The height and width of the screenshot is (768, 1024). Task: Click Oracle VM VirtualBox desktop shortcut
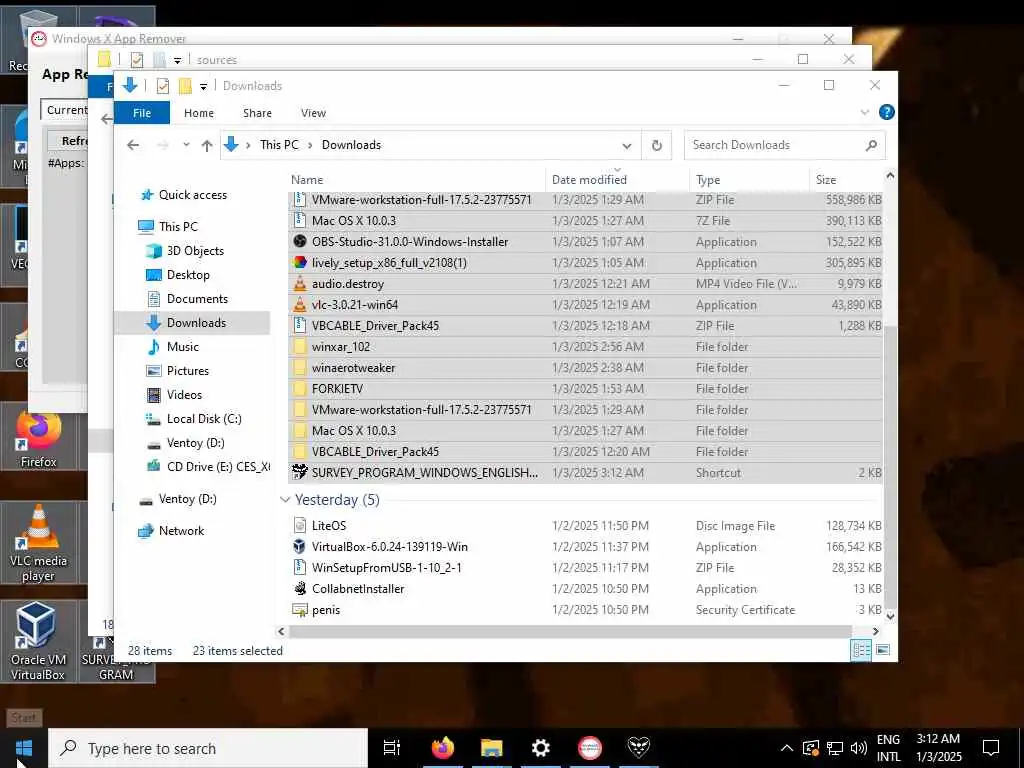pyautogui.click(x=37, y=642)
